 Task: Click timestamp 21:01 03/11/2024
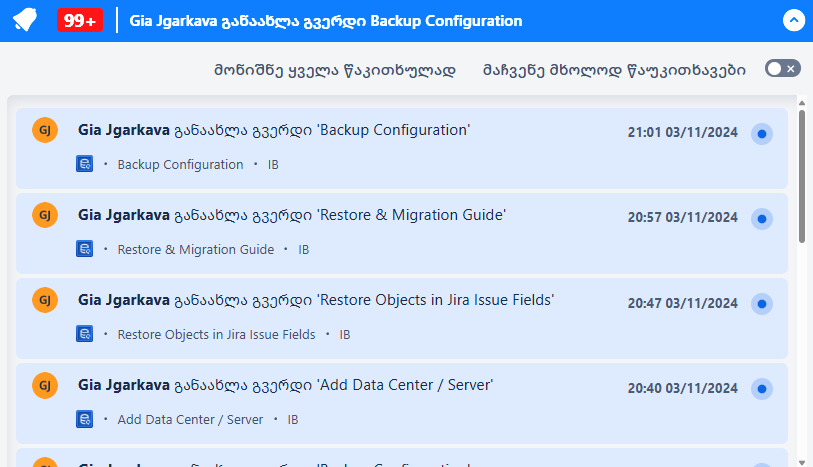(x=682, y=132)
